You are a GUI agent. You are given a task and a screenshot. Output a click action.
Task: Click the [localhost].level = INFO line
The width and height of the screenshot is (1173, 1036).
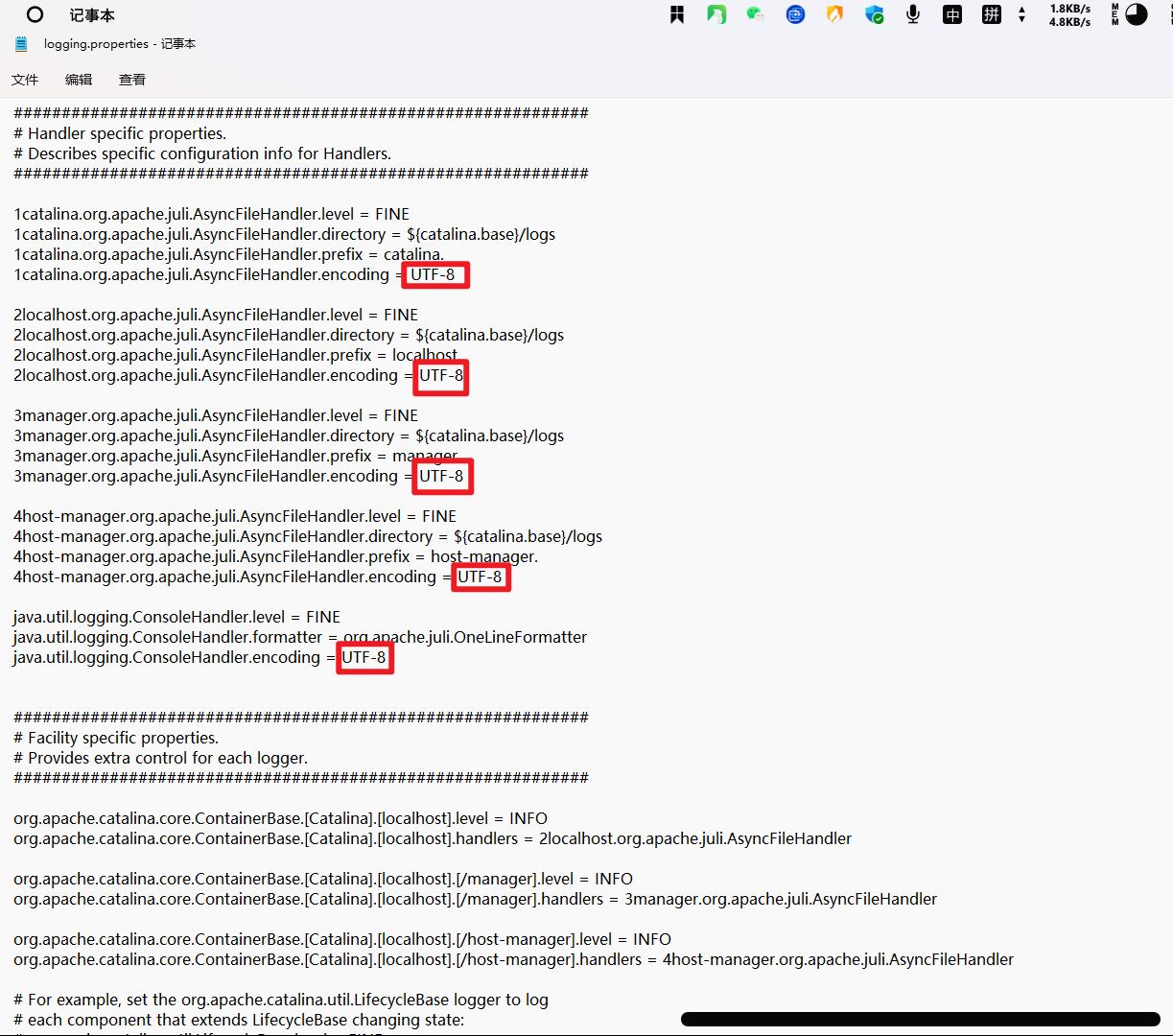pos(280,818)
